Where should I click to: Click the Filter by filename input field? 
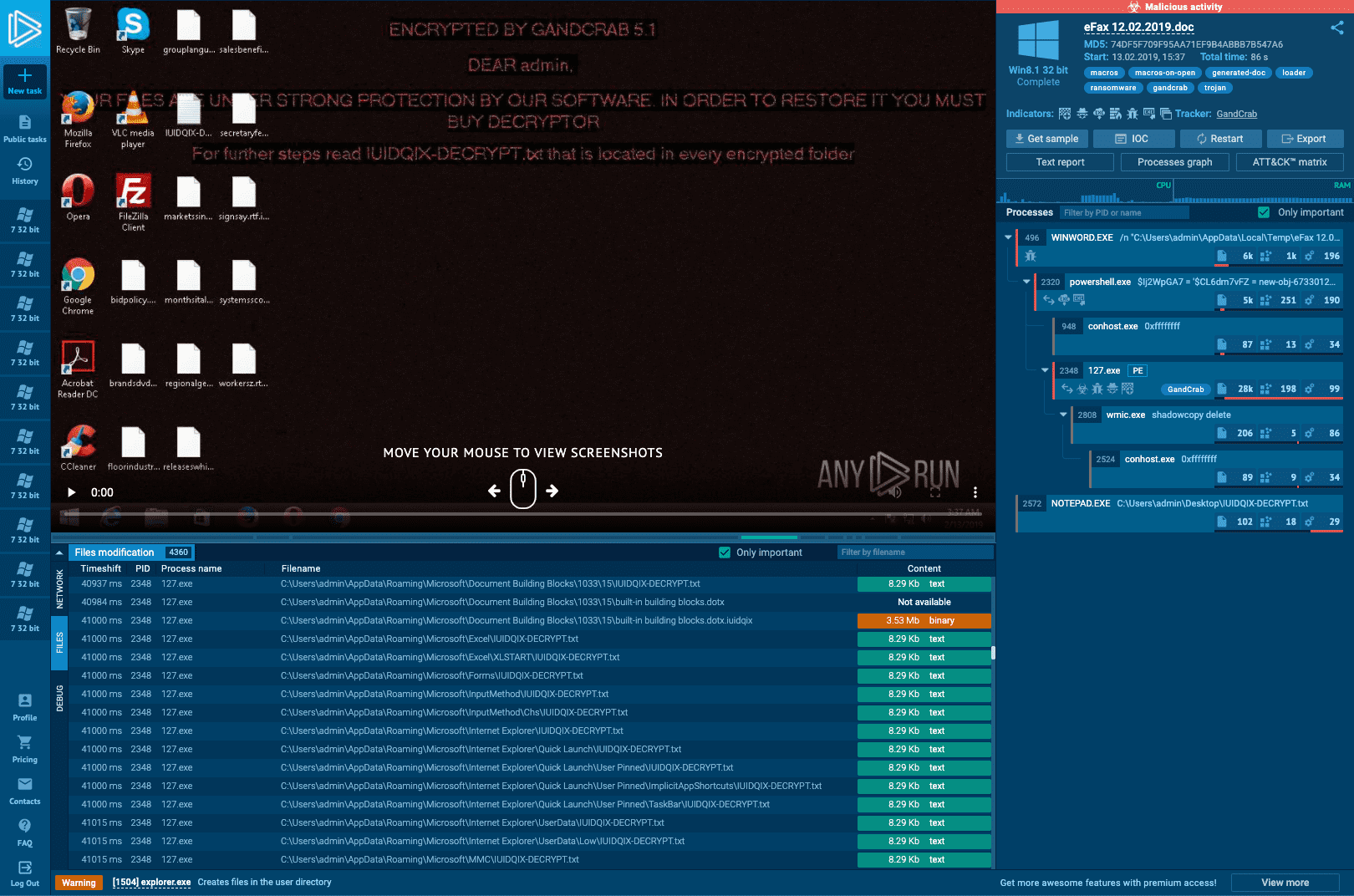tap(914, 552)
